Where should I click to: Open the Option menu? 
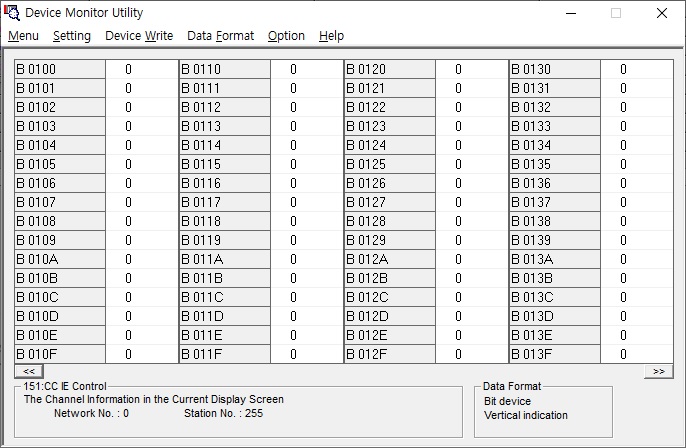(x=286, y=36)
